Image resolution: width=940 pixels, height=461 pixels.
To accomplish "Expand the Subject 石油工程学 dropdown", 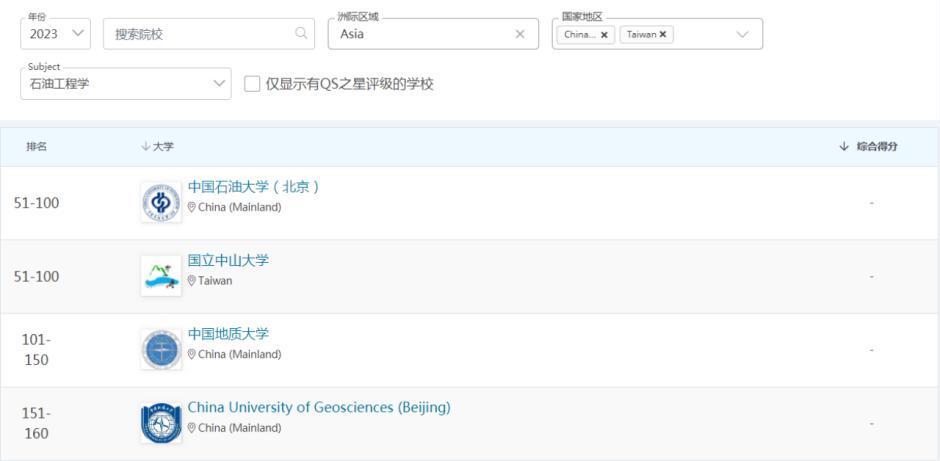I will point(125,84).
